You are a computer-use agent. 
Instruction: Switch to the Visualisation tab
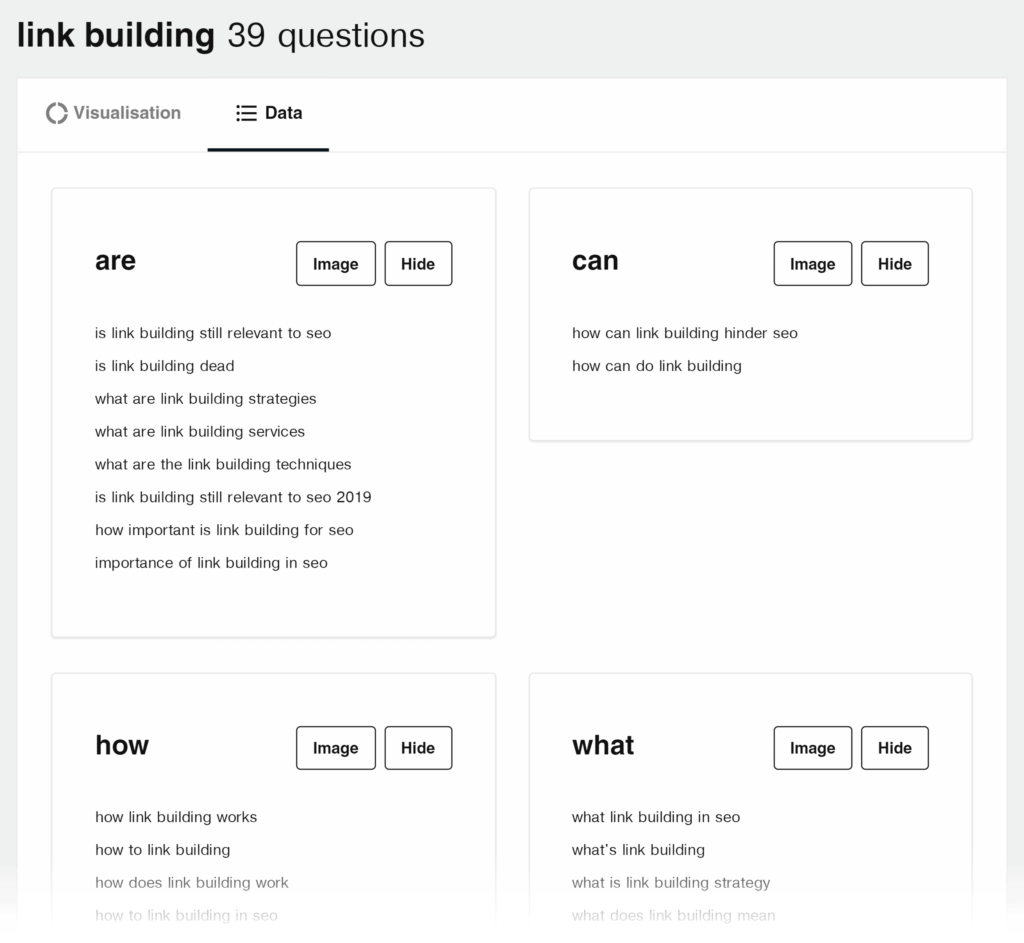113,113
